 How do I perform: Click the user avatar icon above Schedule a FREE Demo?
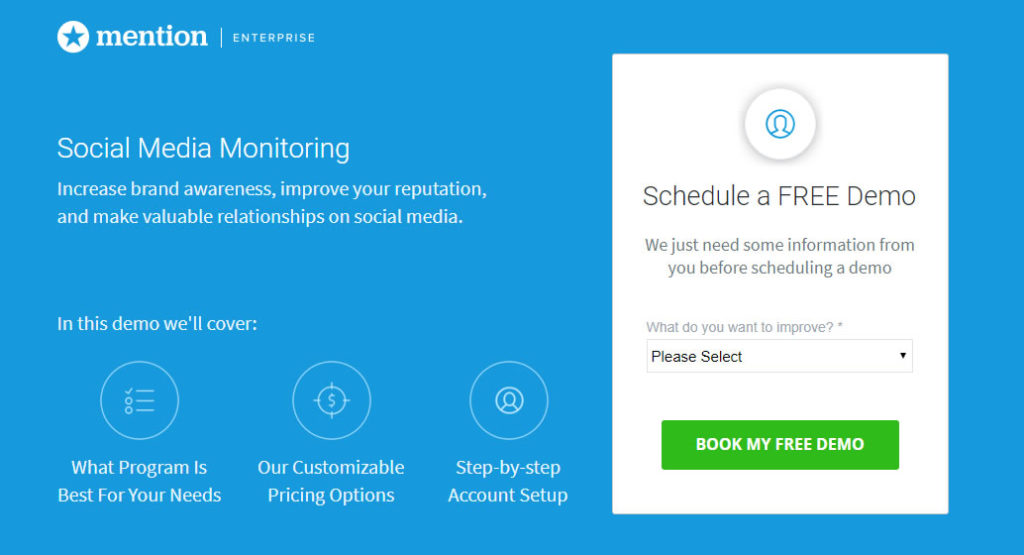tap(780, 124)
